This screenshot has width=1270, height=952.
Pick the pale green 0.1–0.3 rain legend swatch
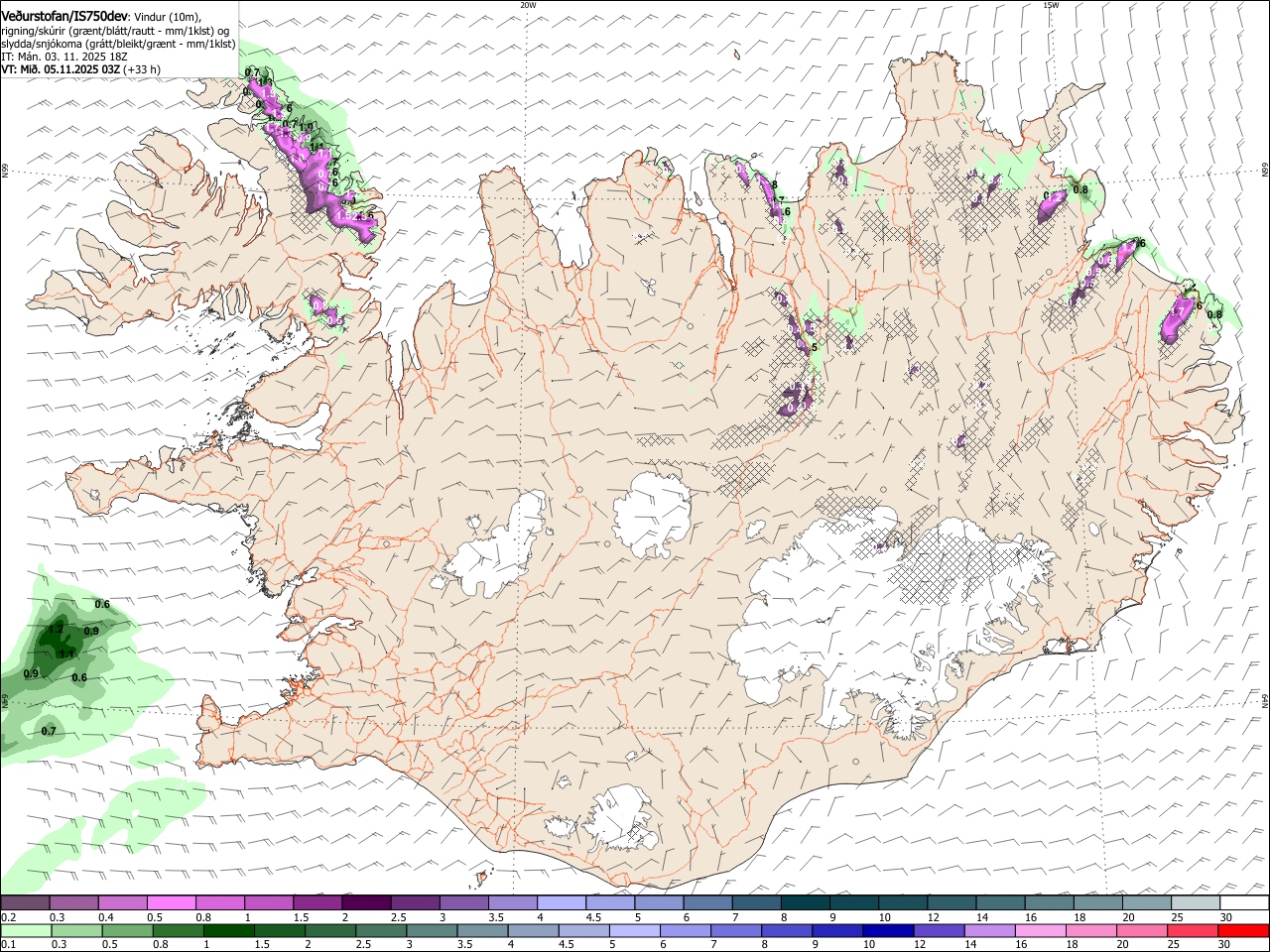(25, 931)
